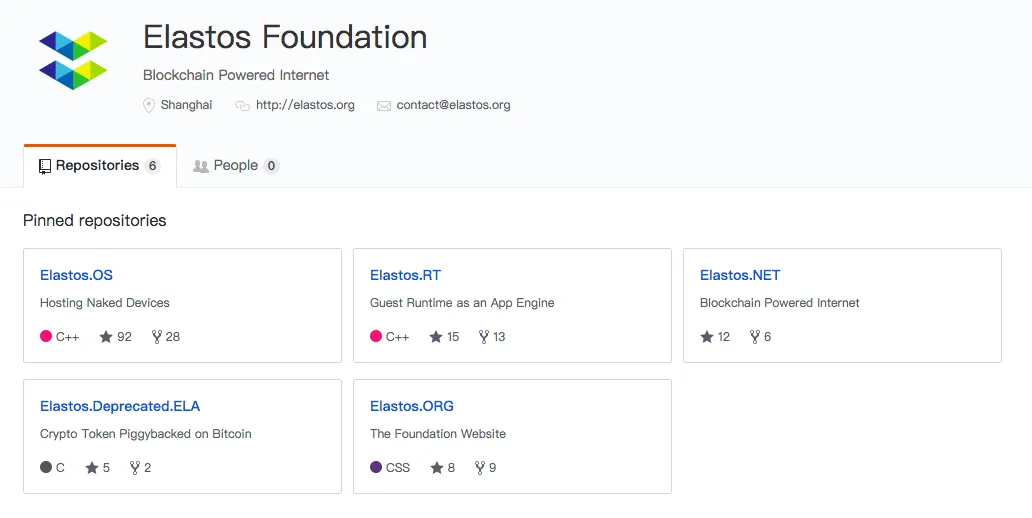Click the fork icon on Elastos.OS card
Viewport: 1032px width, 518px height.
click(157, 337)
